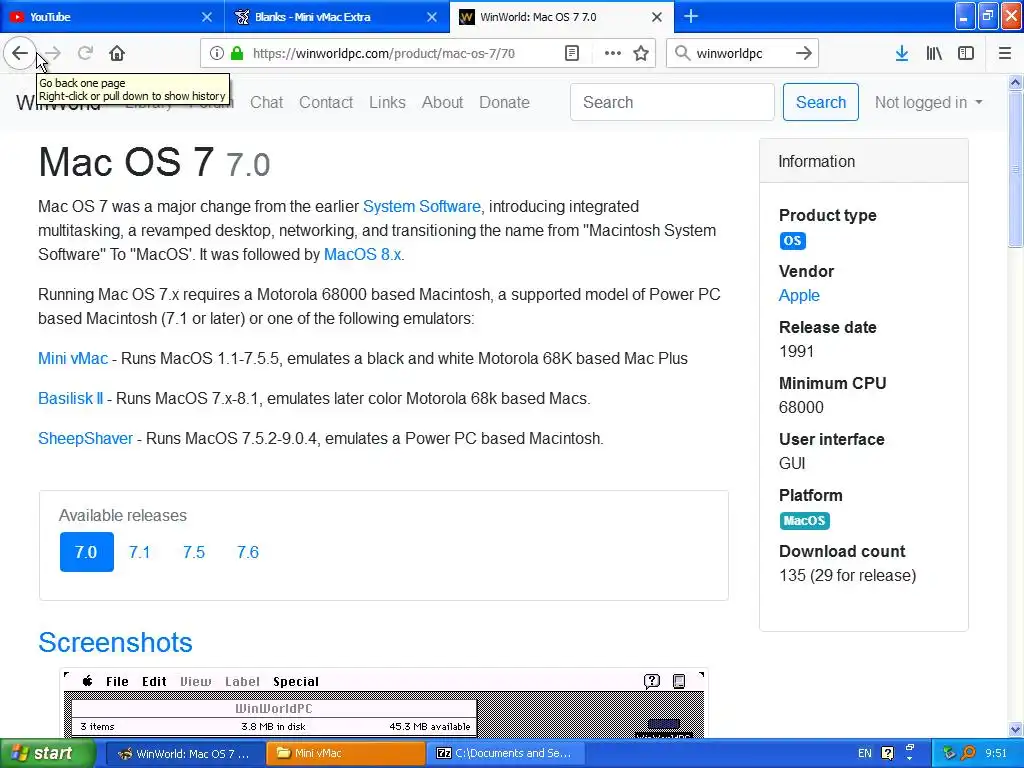Open the page actions three-dot menu
Image resolution: width=1024 pixels, height=768 pixels.
(613, 54)
